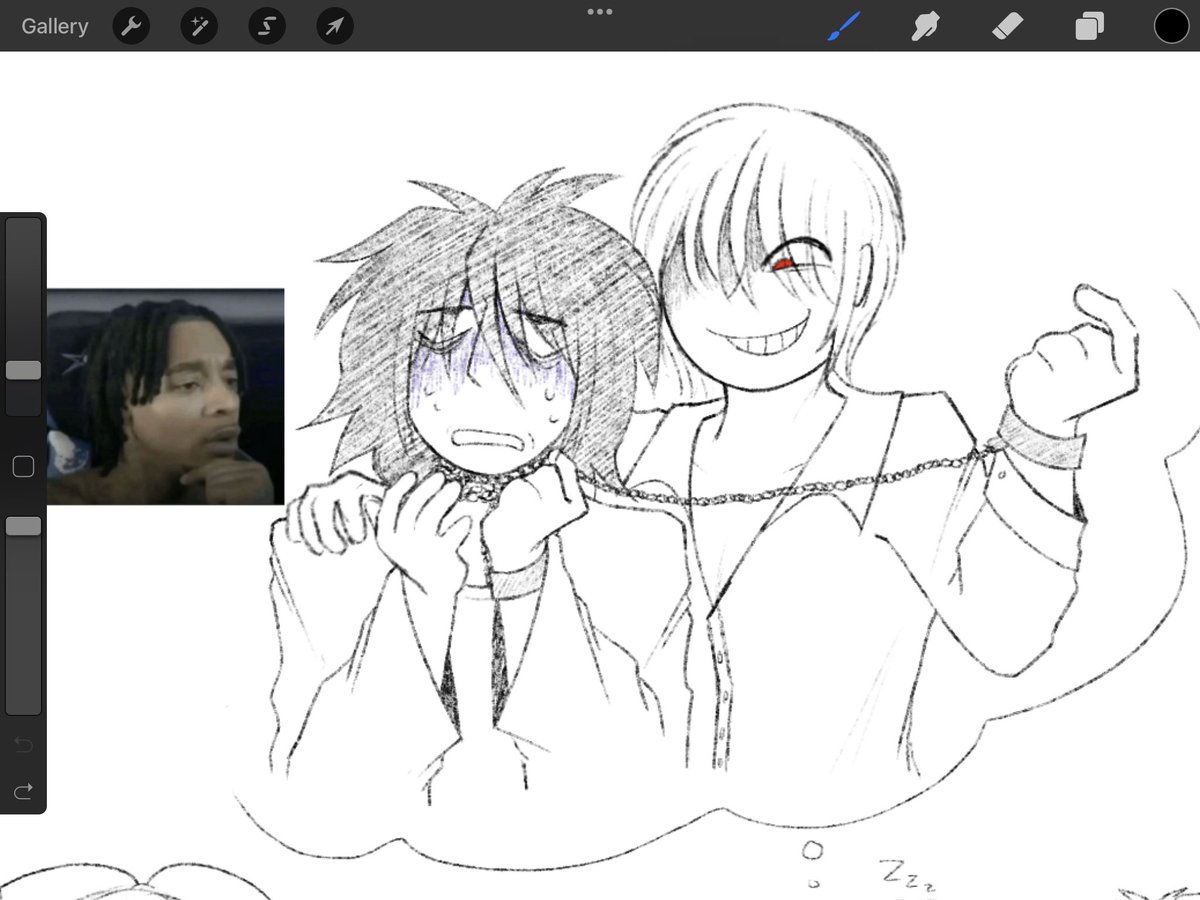Viewport: 1200px width, 900px height.
Task: Click the brush size slider handle
Action: (x=23, y=370)
